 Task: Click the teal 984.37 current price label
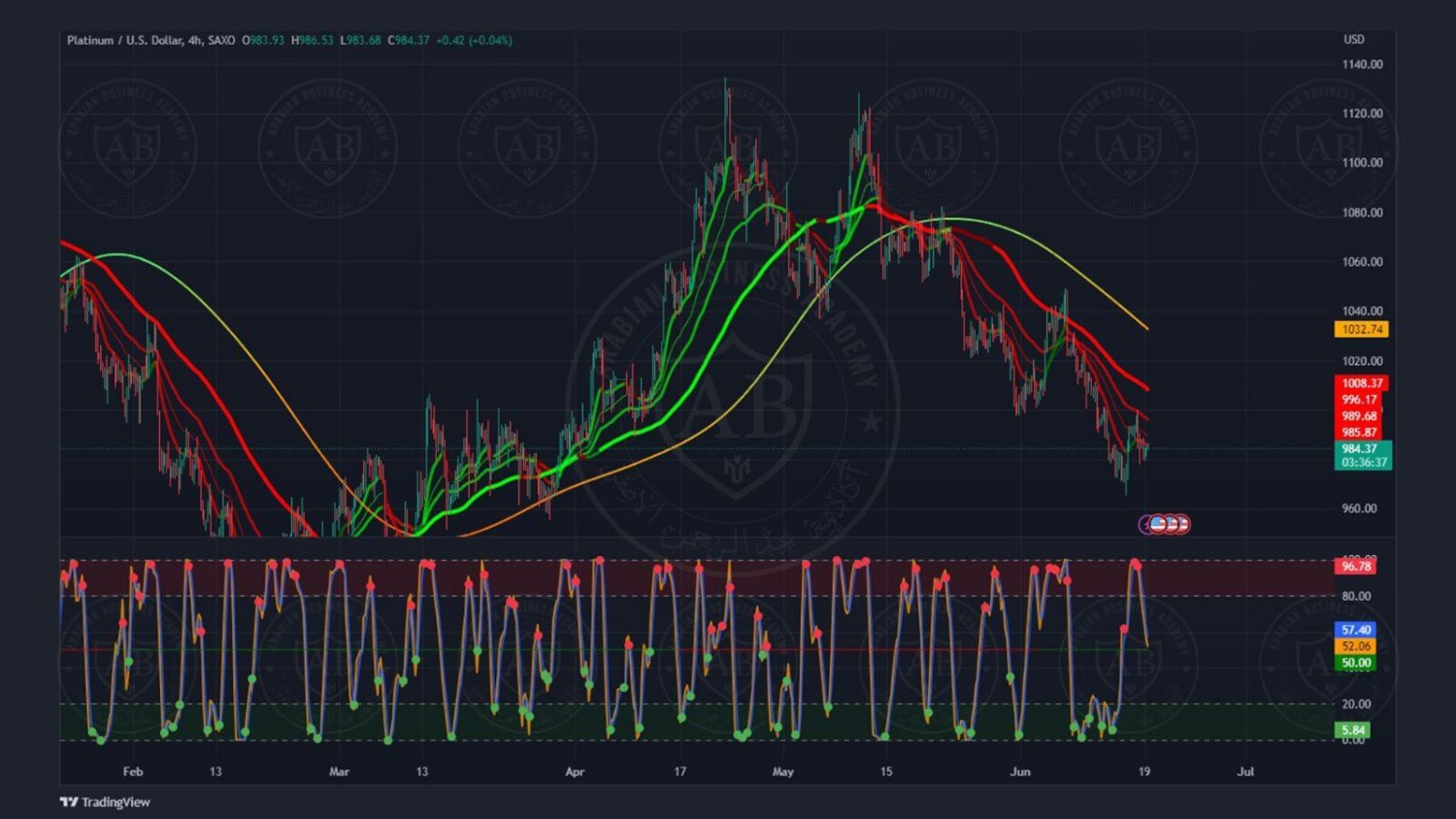coord(1361,449)
